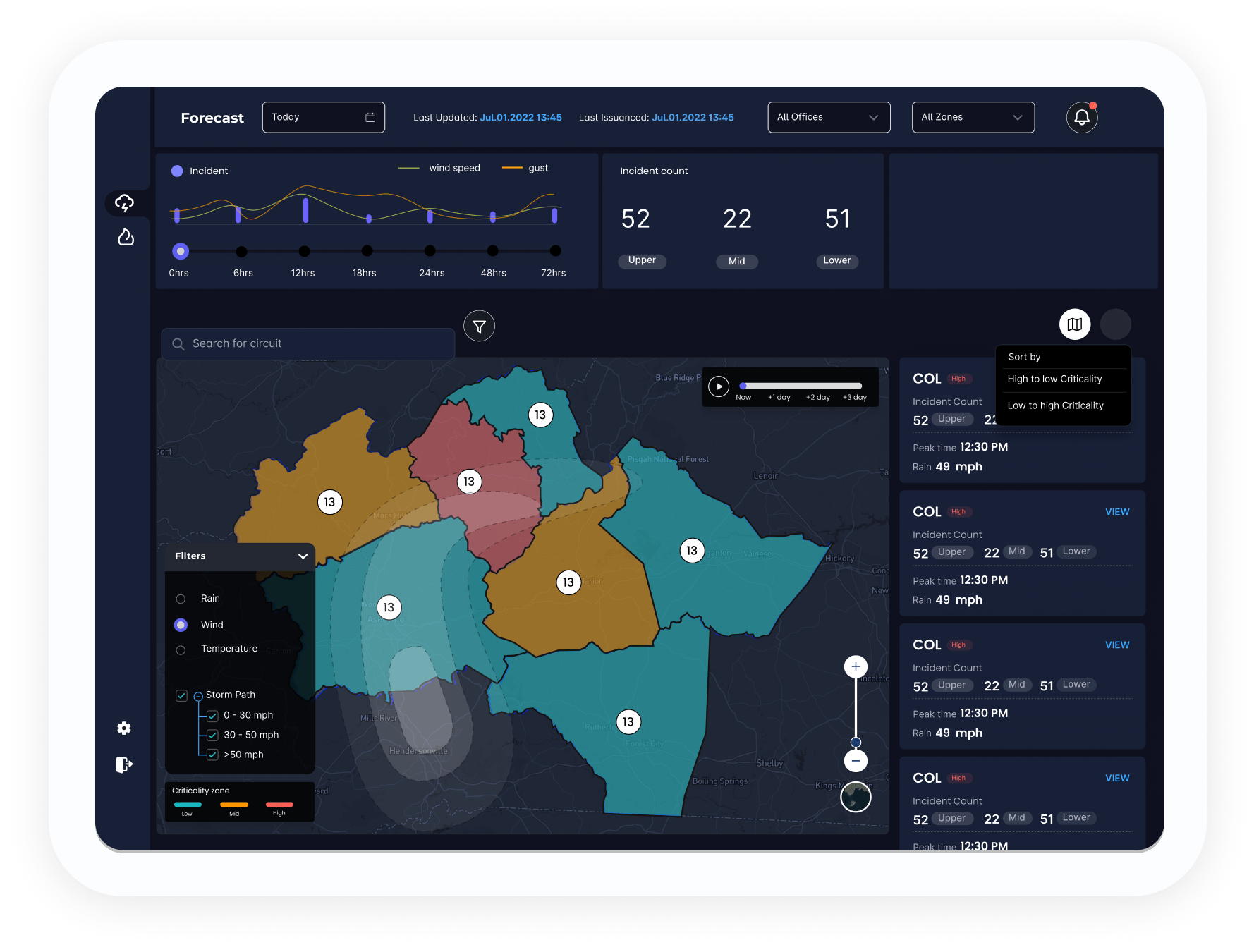
Task: Open All Offices dropdown
Action: [829, 117]
